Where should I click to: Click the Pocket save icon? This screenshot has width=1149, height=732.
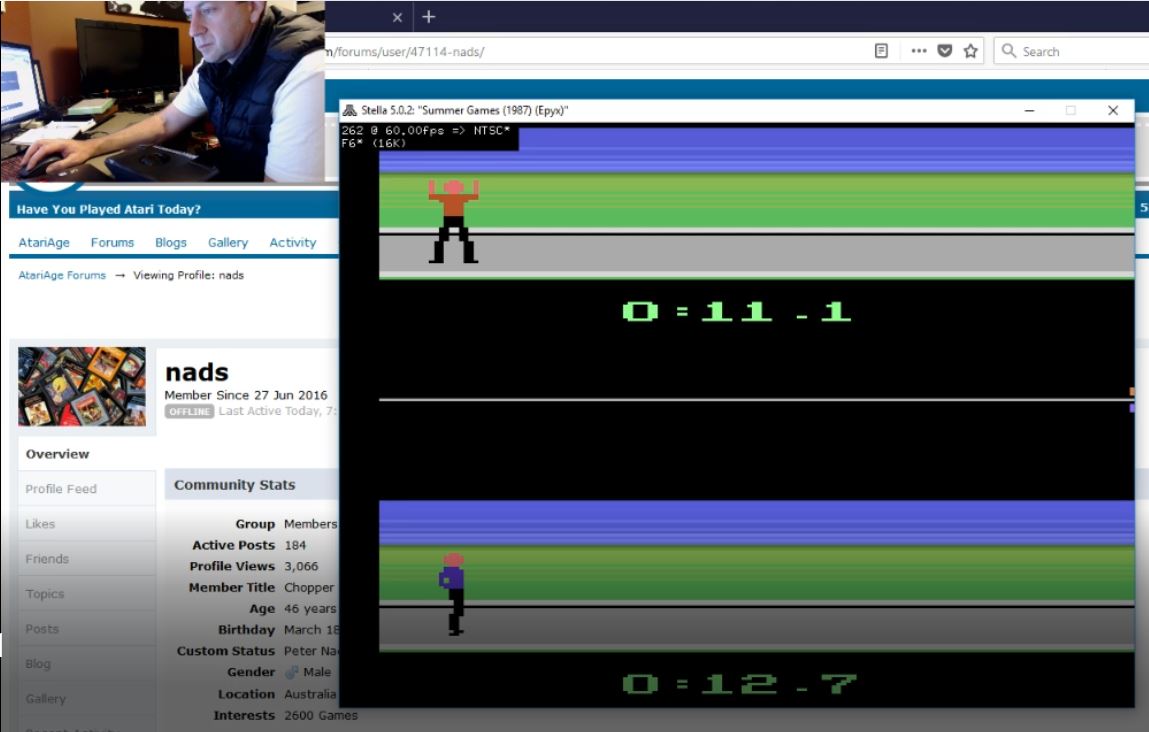[x=945, y=51]
